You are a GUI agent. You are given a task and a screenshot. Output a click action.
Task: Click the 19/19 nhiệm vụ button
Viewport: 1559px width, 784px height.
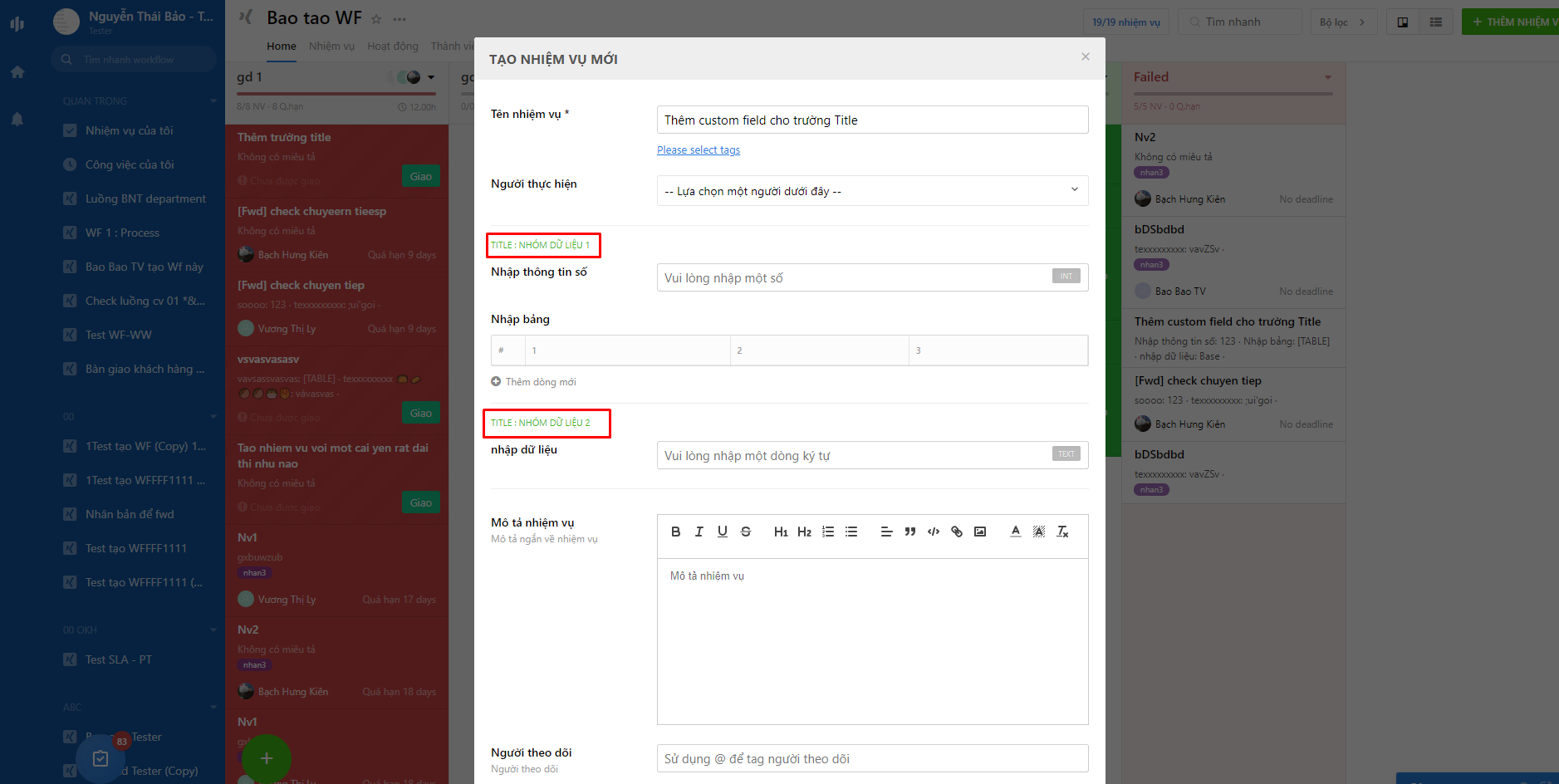1126,22
